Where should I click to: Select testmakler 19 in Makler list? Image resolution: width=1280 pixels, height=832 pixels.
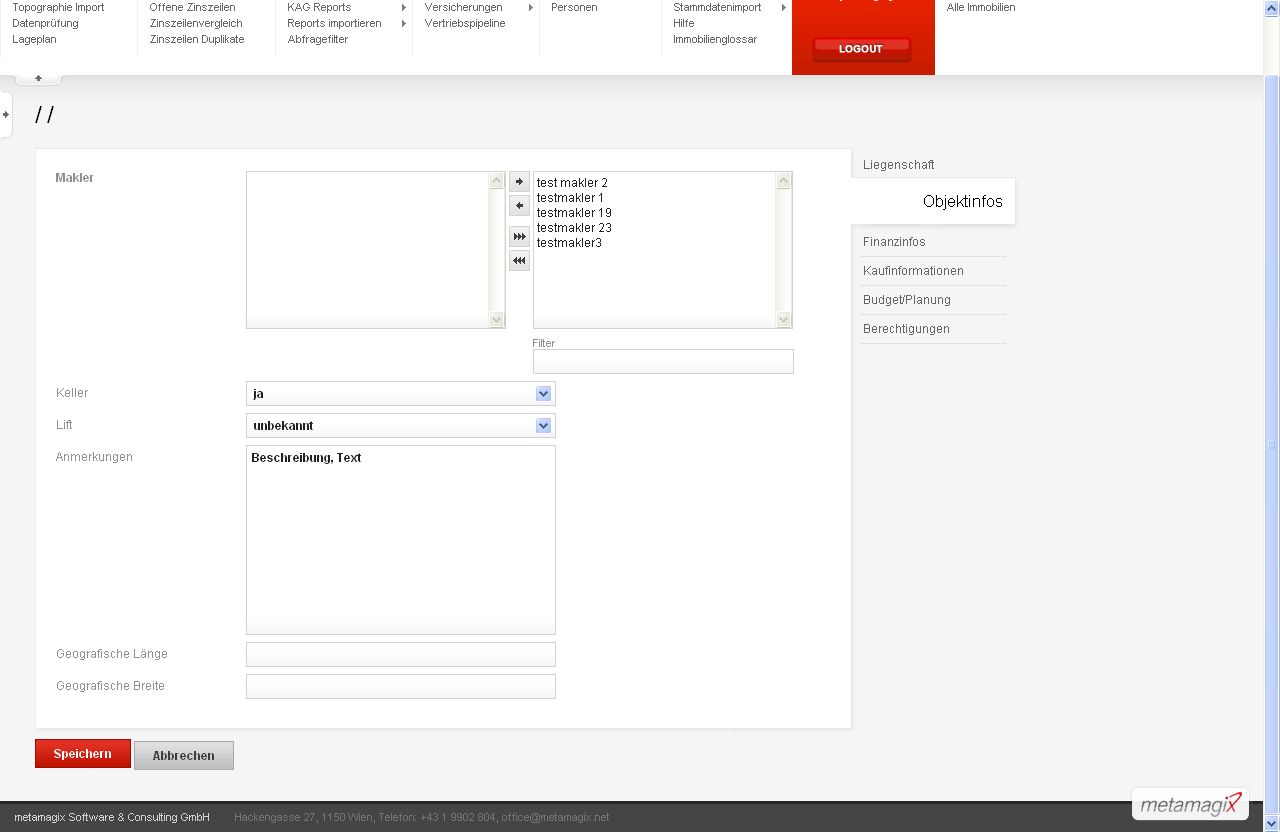pos(574,213)
